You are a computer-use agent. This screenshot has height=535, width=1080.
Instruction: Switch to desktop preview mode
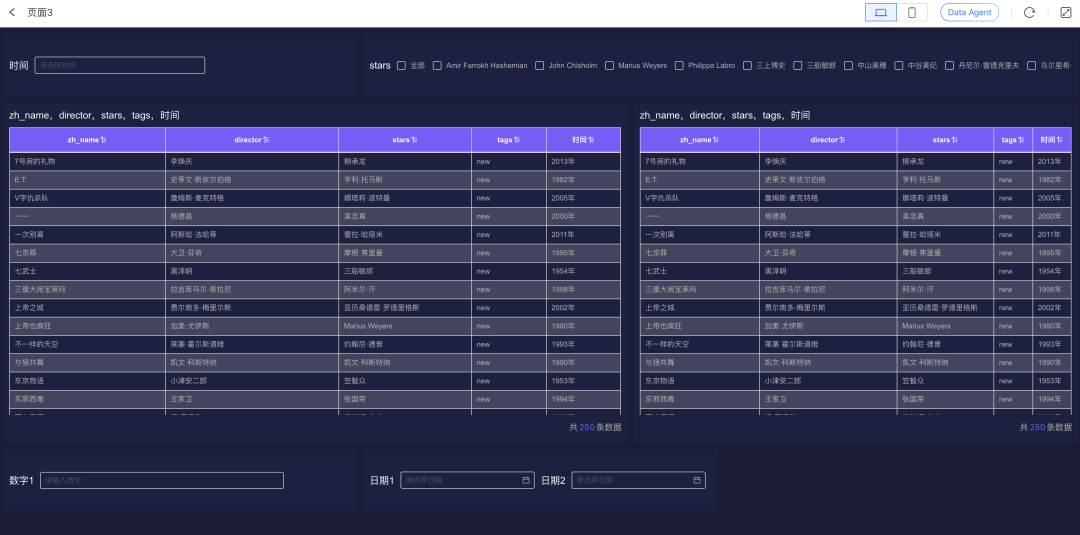point(880,12)
